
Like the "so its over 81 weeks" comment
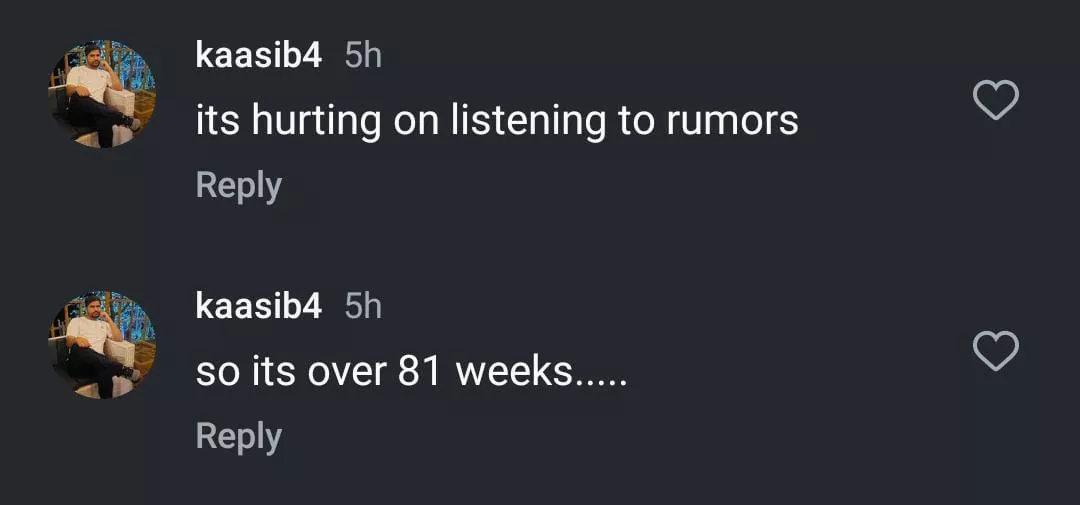click(x=995, y=351)
